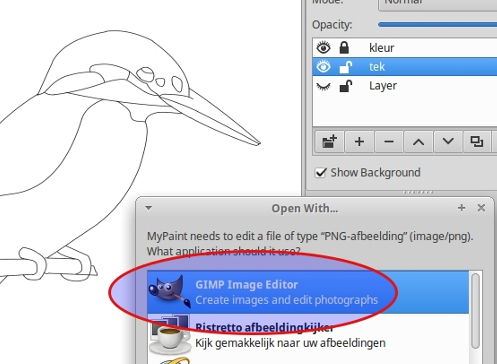Move the layer up in stack
Image resolution: width=497 pixels, height=364 pixels.
(x=418, y=142)
